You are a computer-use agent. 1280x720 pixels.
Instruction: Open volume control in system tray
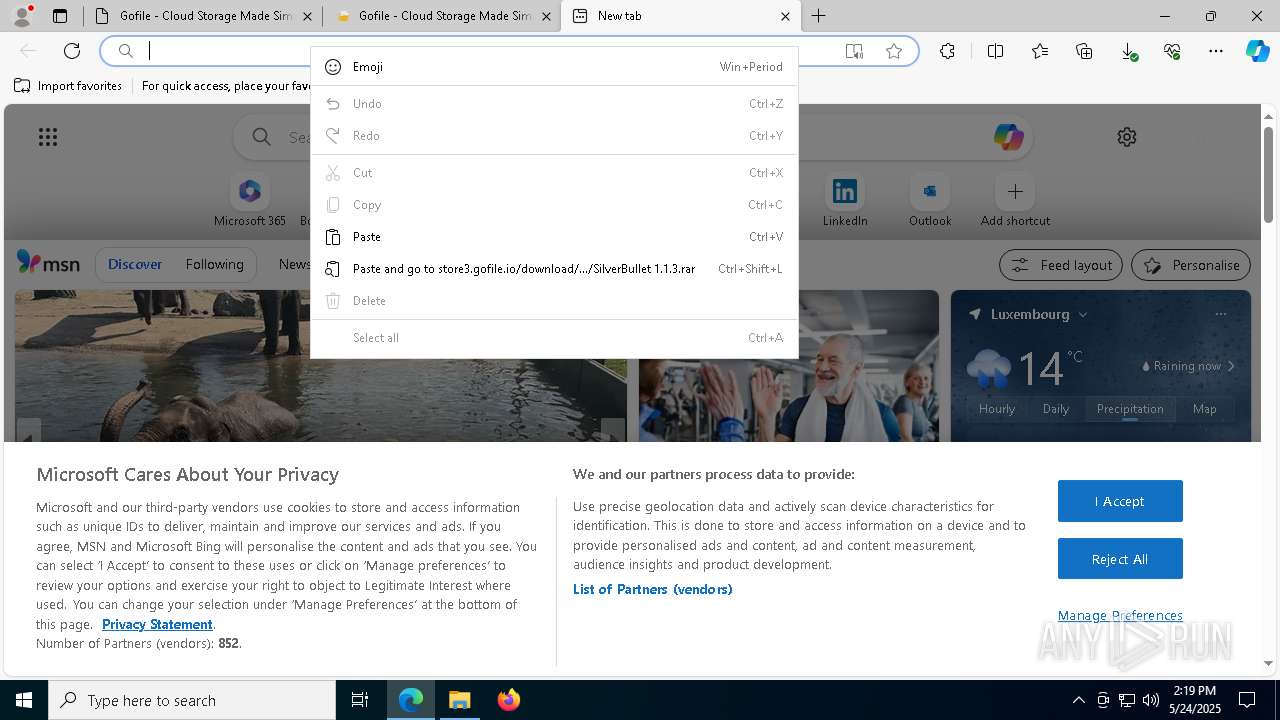pos(1151,700)
